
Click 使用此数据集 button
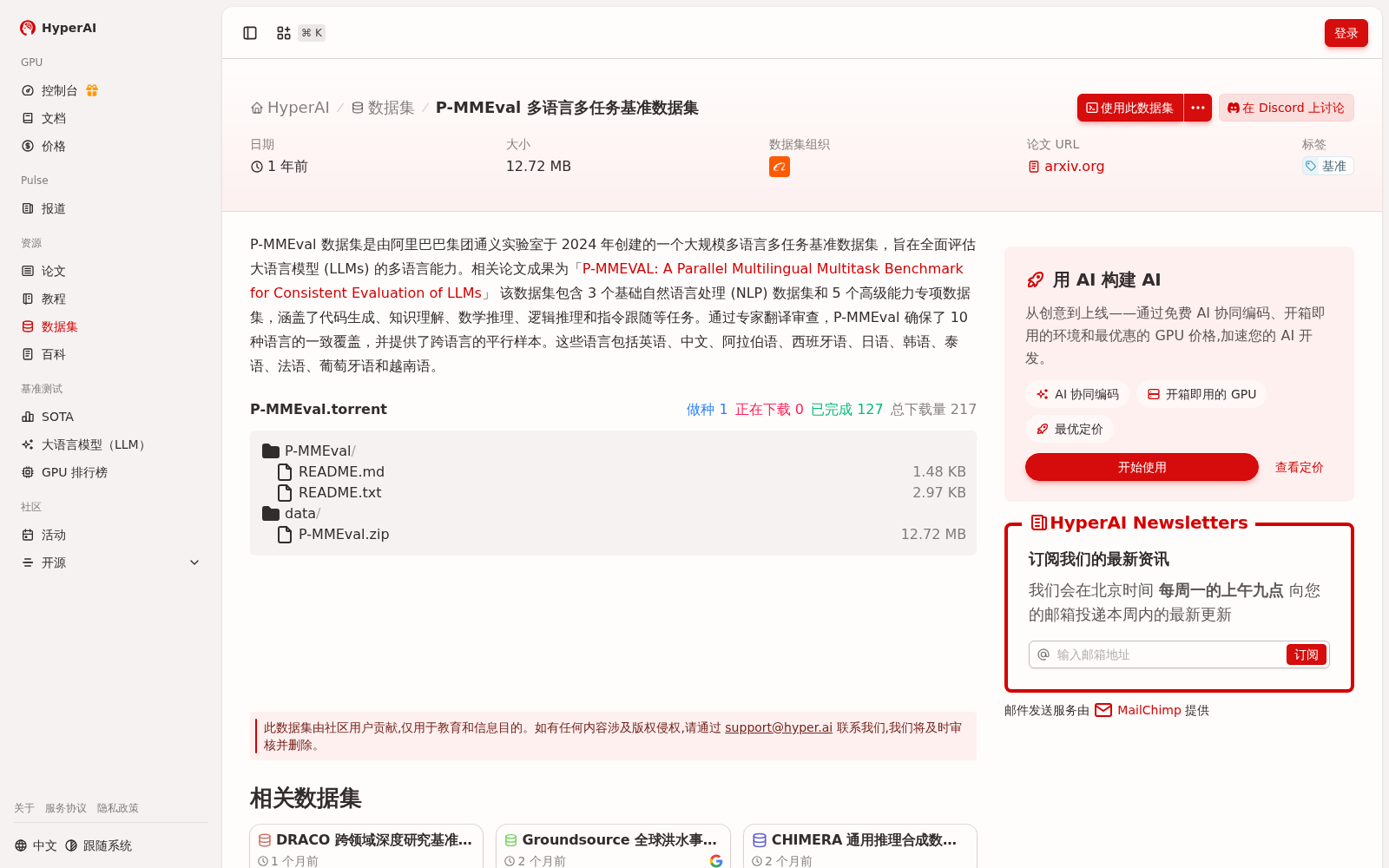(1130, 108)
